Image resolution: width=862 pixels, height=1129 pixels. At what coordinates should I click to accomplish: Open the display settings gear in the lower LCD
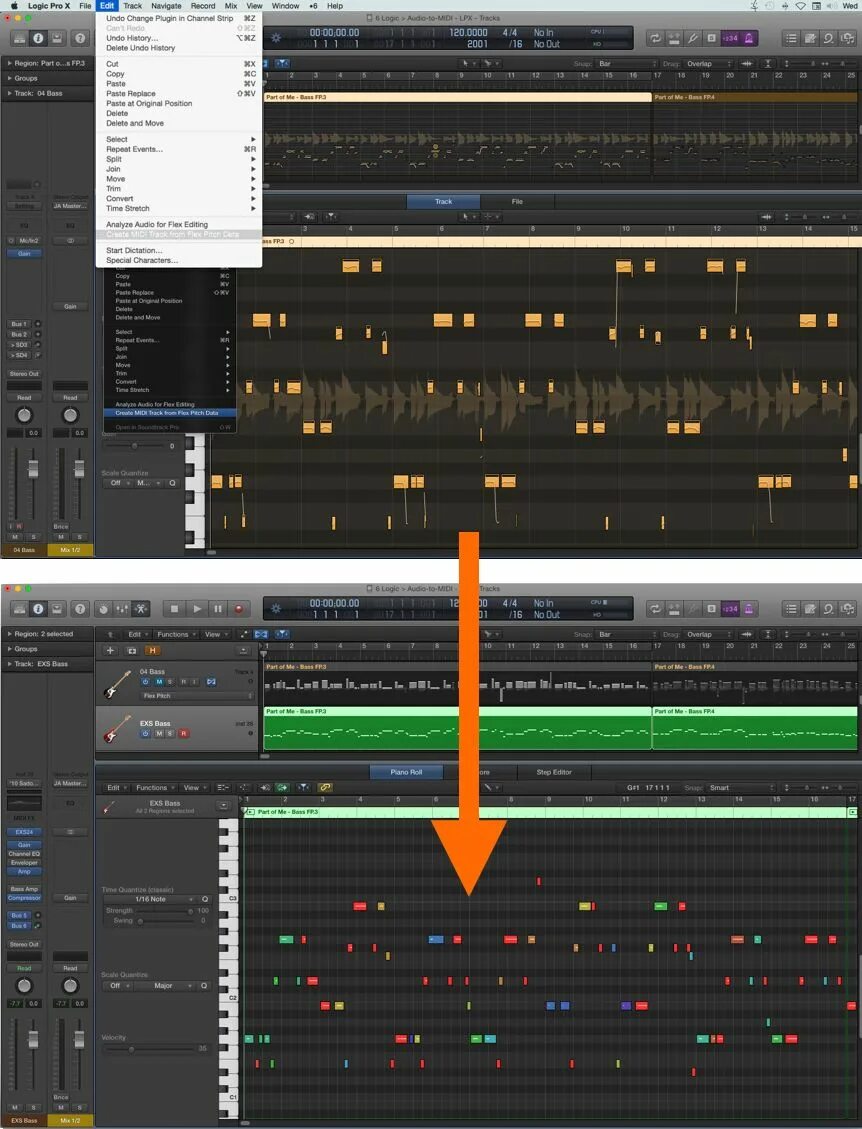(x=276, y=609)
